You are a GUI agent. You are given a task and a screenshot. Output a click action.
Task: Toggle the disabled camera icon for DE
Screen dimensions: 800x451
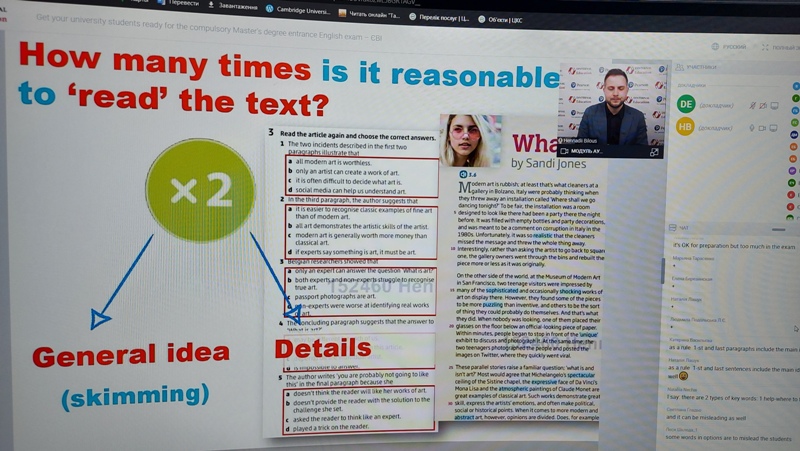[x=763, y=106]
